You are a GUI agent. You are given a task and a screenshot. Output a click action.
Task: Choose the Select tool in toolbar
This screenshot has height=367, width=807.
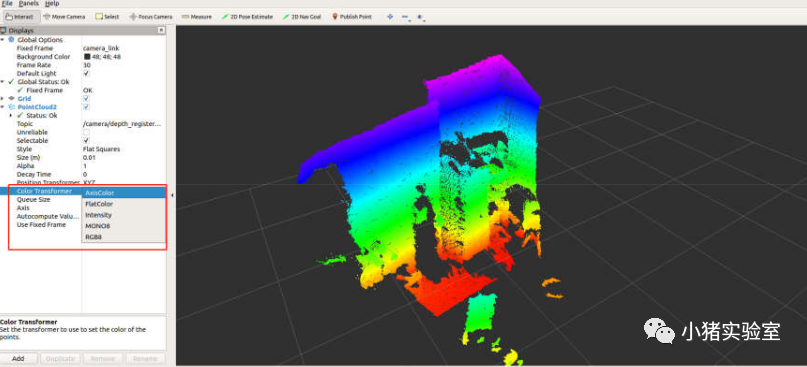[x=108, y=16]
